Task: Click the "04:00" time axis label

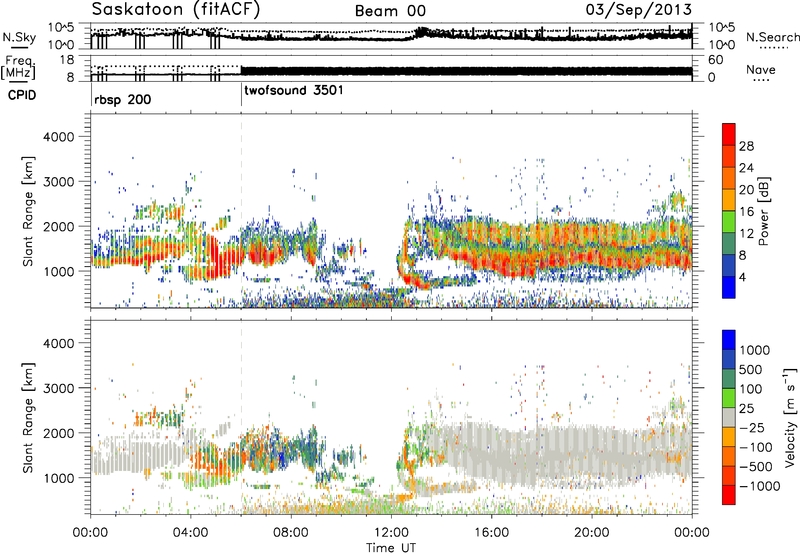Action: pyautogui.click(x=191, y=533)
